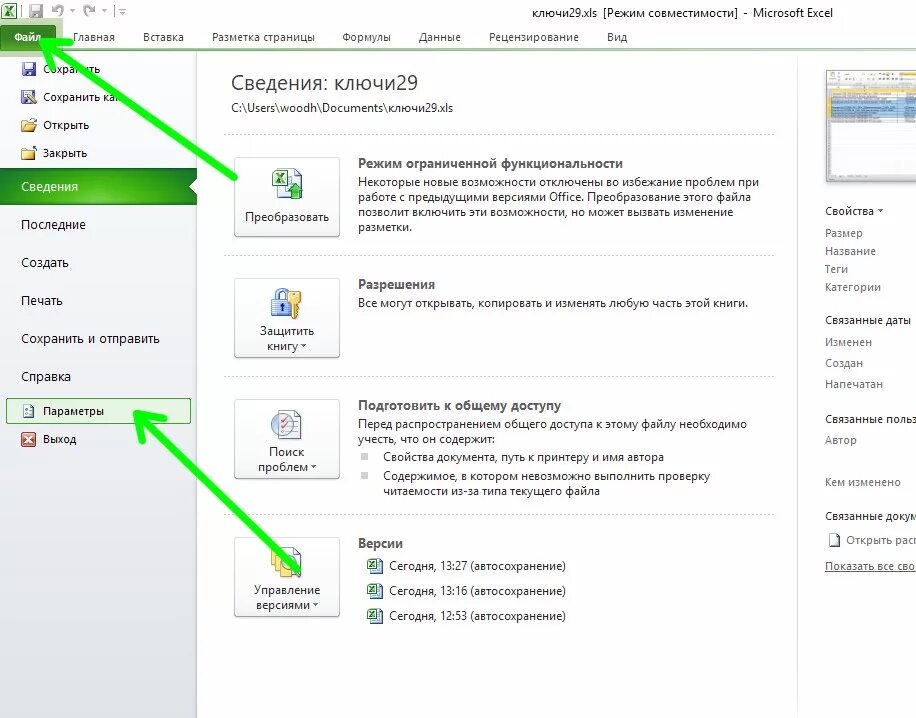
Task: Open the Рецензирование tab
Action: tap(533, 37)
